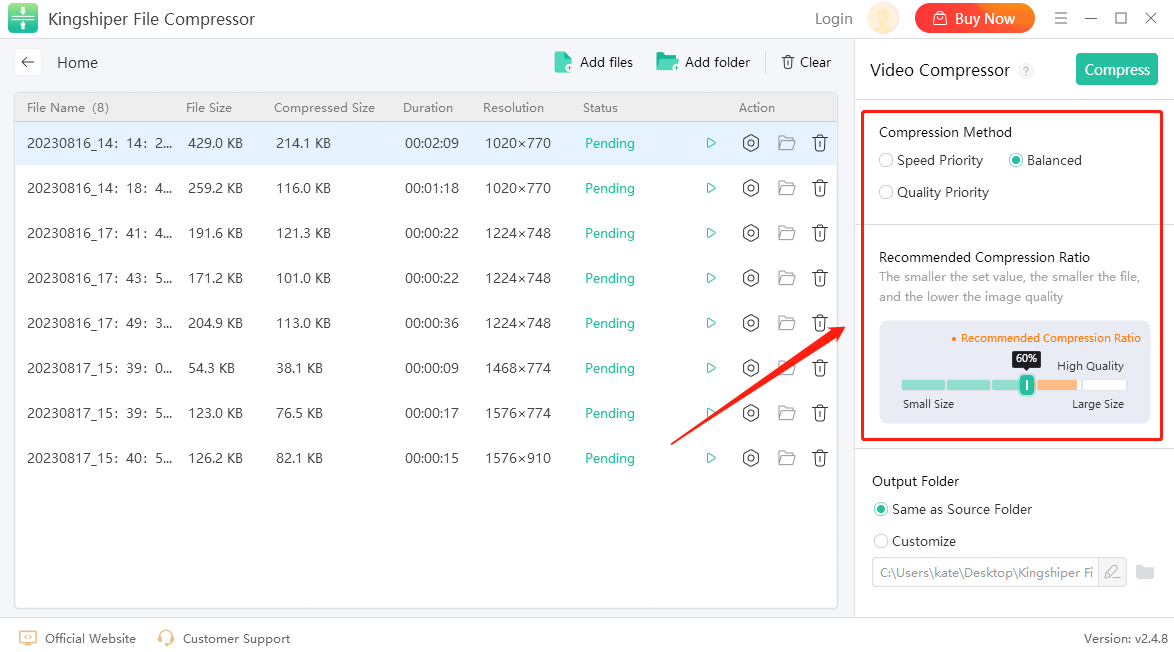Click the Buy Now button

974,19
